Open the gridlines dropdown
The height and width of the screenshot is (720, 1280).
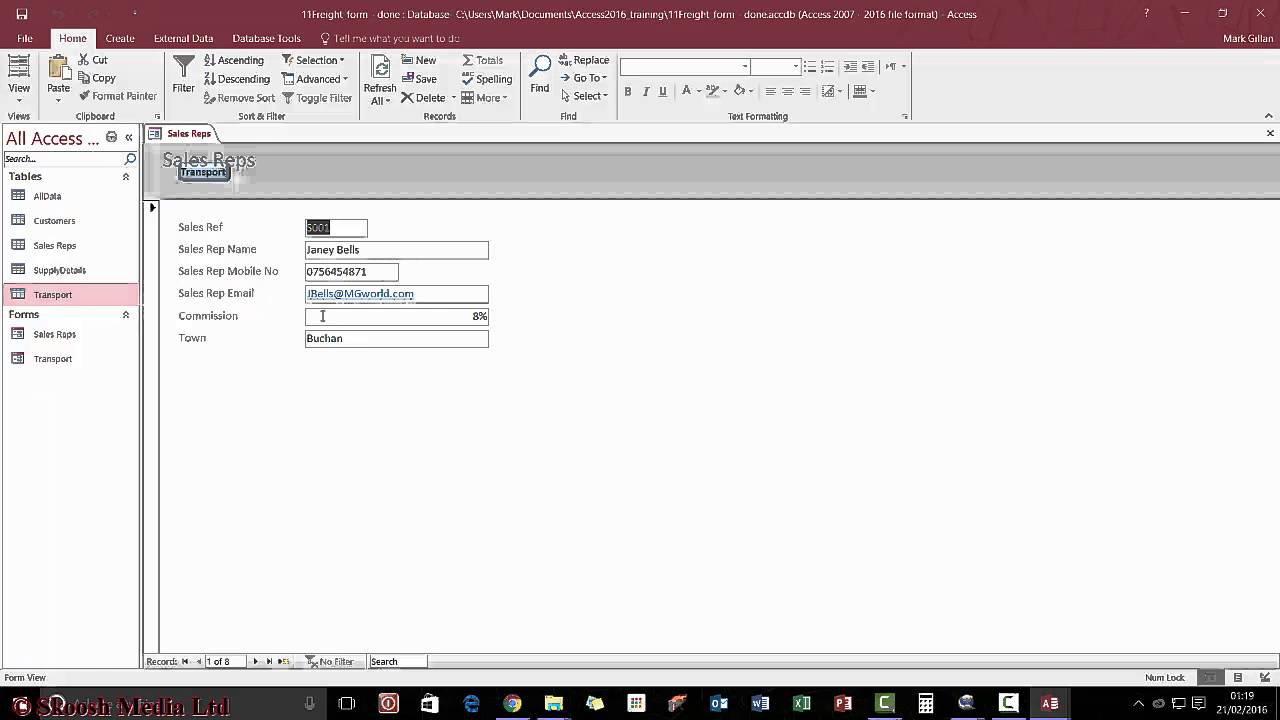[x=864, y=91]
